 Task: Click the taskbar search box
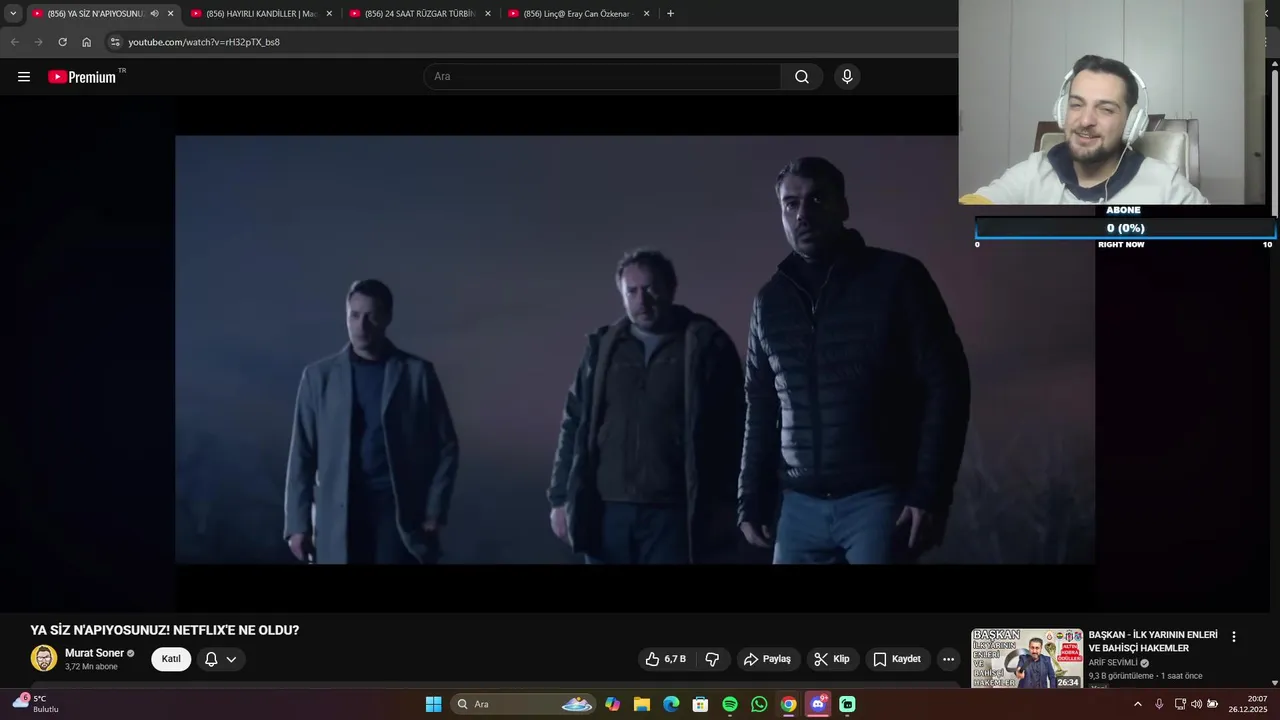pos(523,704)
